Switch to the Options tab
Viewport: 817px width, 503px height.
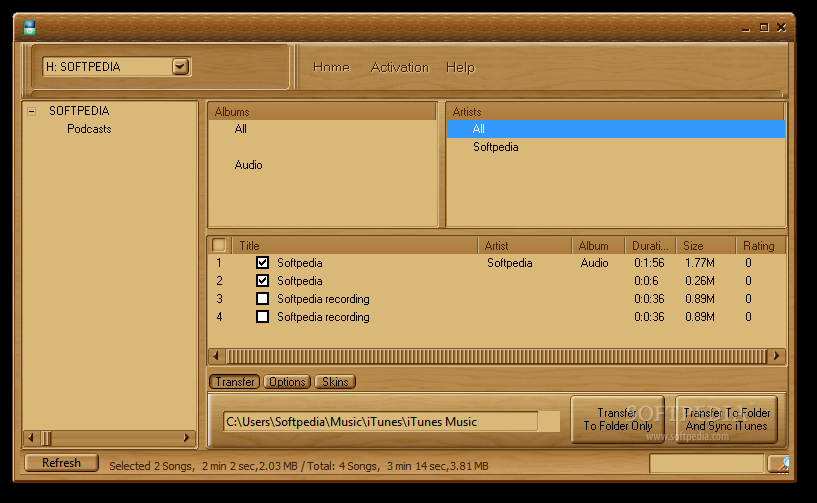pos(287,382)
